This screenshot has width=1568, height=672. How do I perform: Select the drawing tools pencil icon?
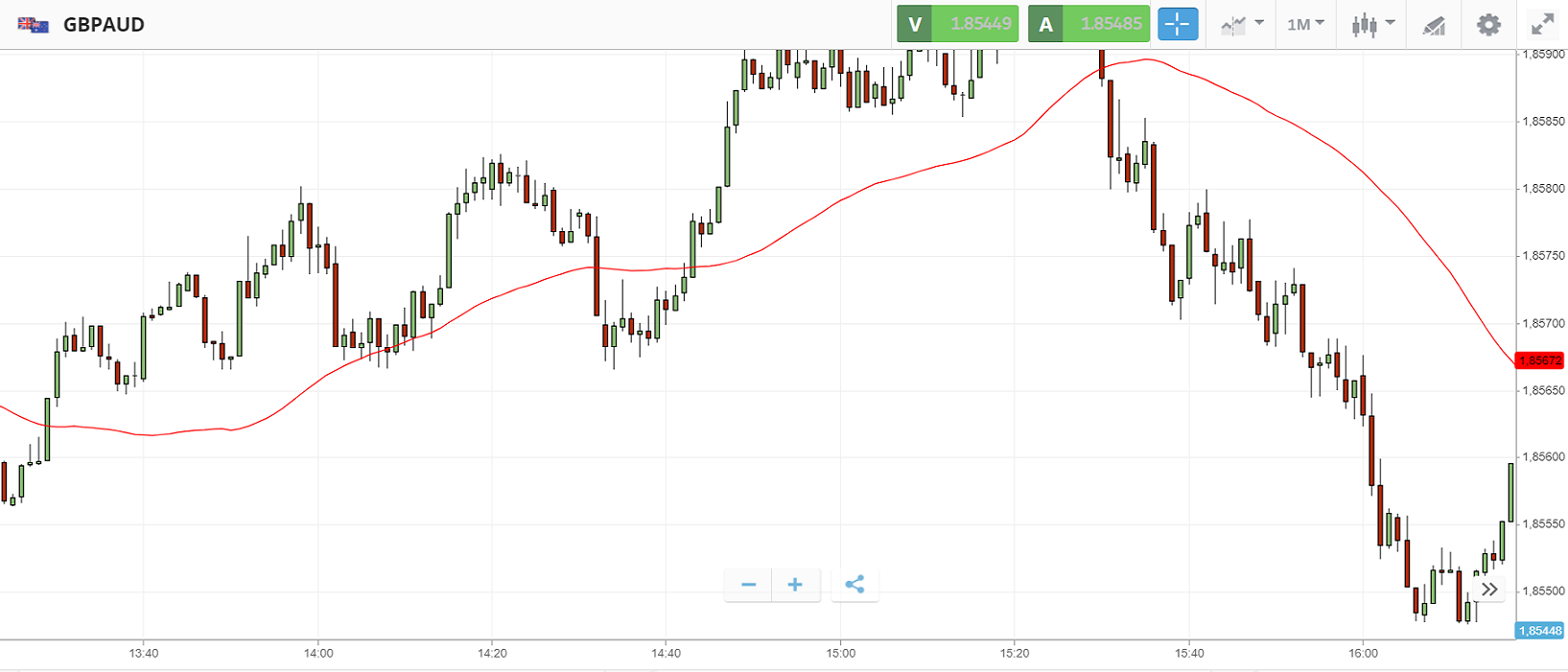click(x=1434, y=25)
